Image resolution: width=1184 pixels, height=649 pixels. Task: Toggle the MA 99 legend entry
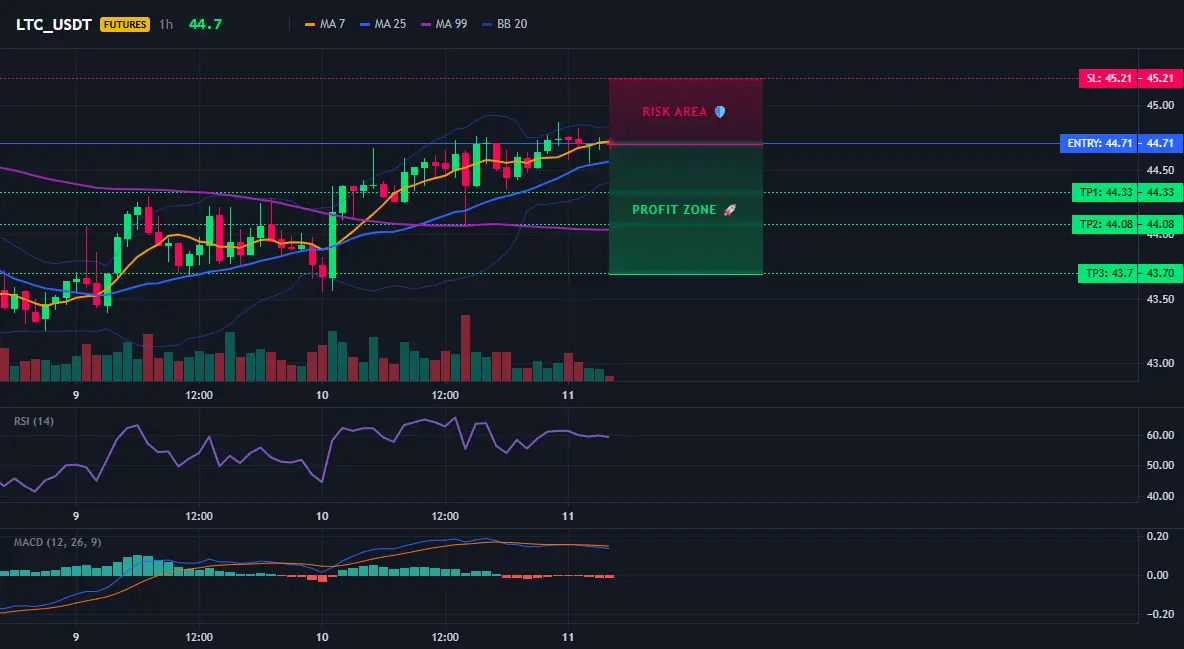pos(444,24)
